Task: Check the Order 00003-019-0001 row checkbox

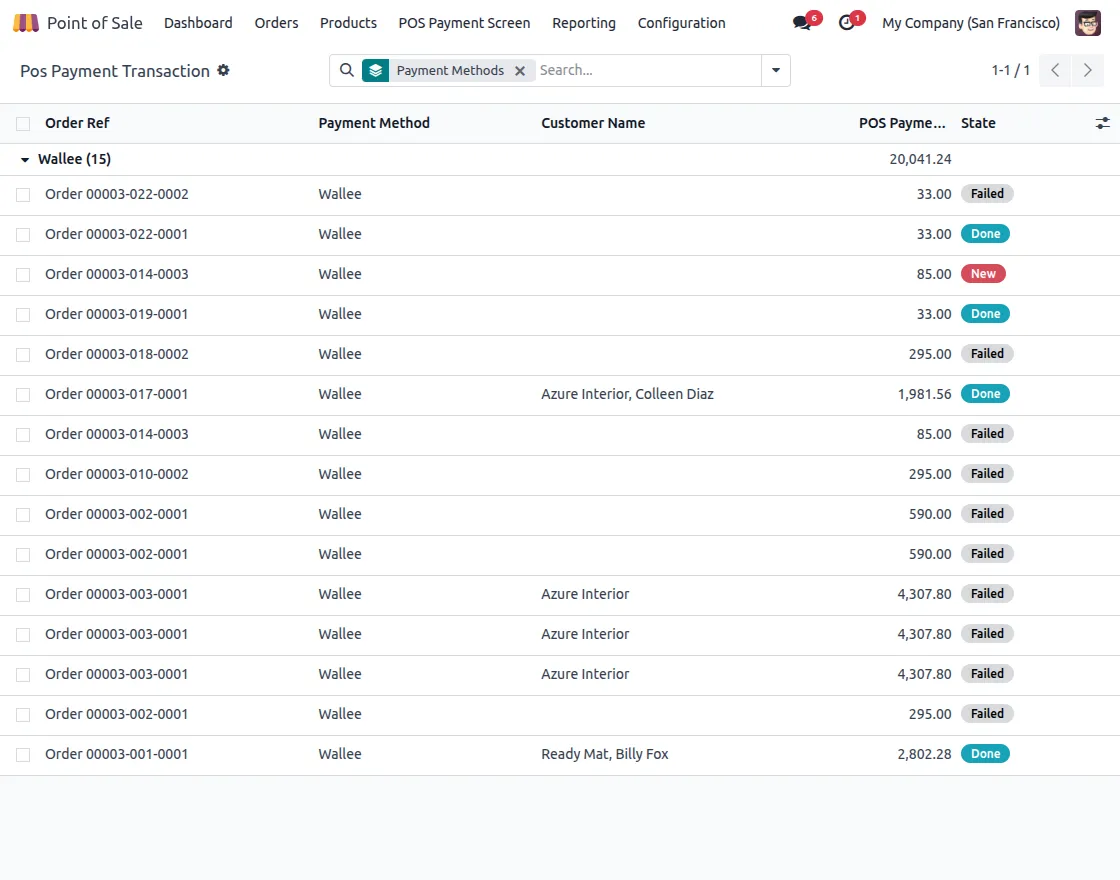Action: (x=23, y=314)
